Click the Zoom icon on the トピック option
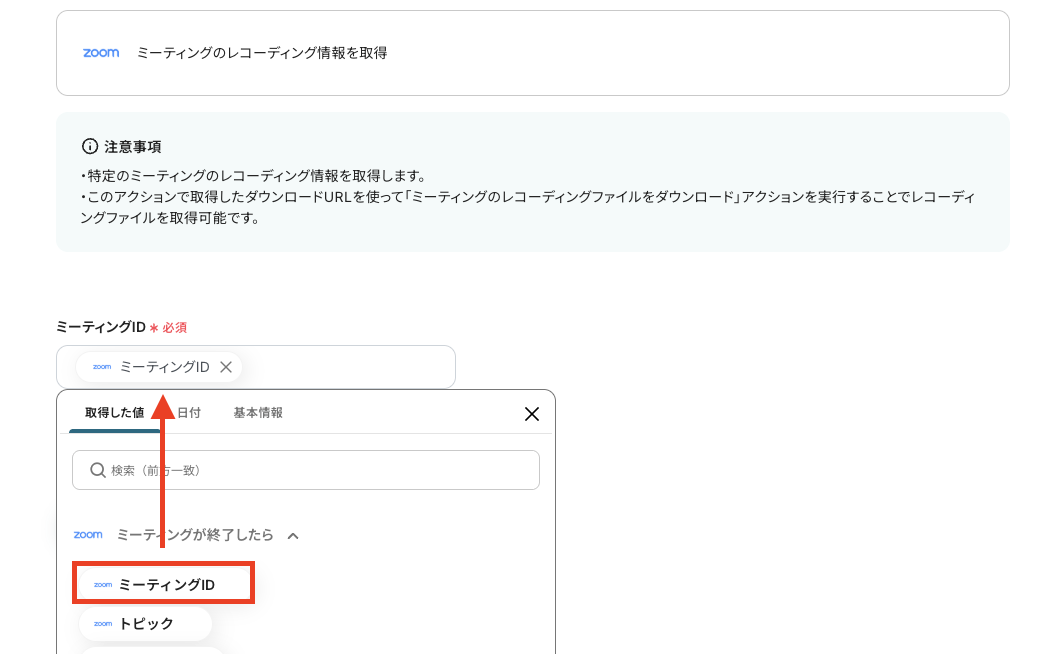 pos(103,623)
